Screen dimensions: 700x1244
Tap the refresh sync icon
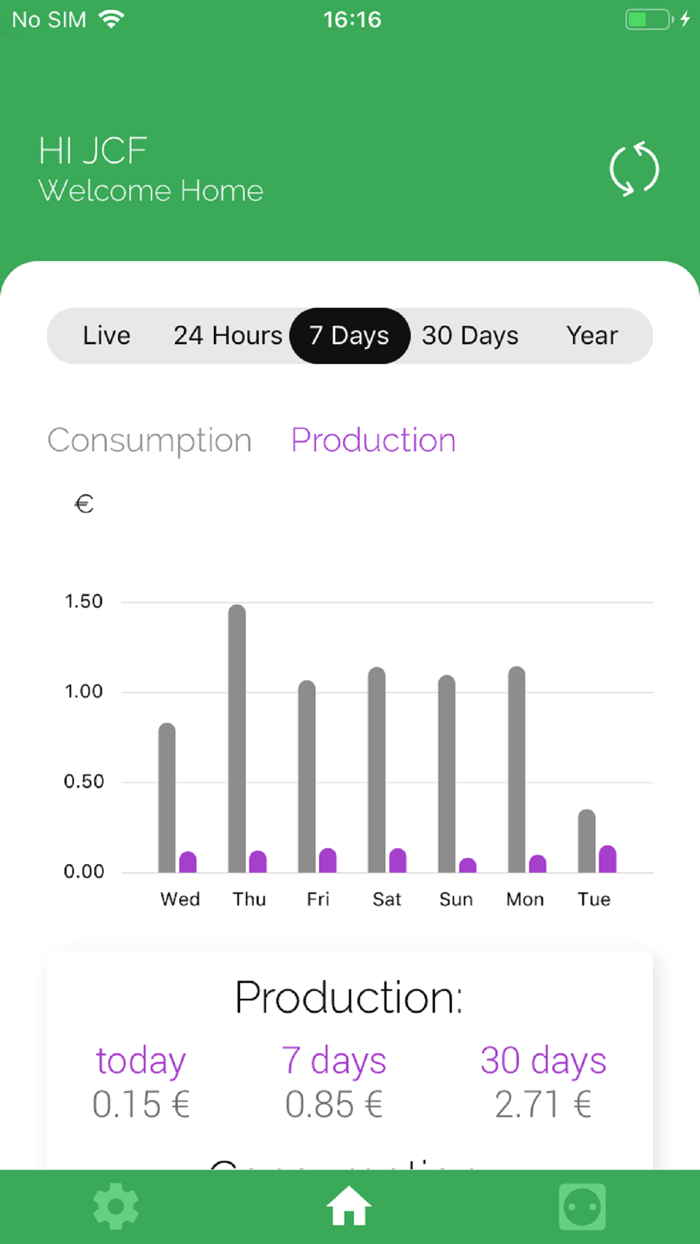[634, 168]
